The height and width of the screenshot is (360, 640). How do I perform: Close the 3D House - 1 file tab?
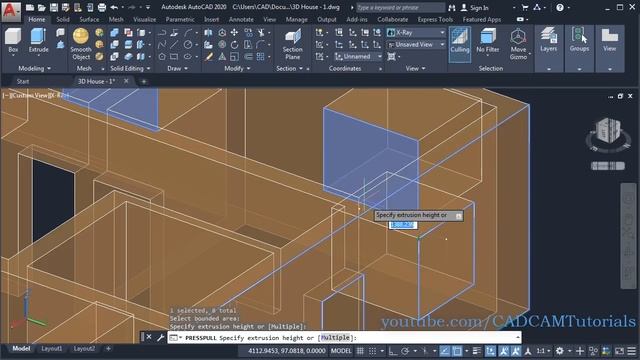click(x=126, y=81)
